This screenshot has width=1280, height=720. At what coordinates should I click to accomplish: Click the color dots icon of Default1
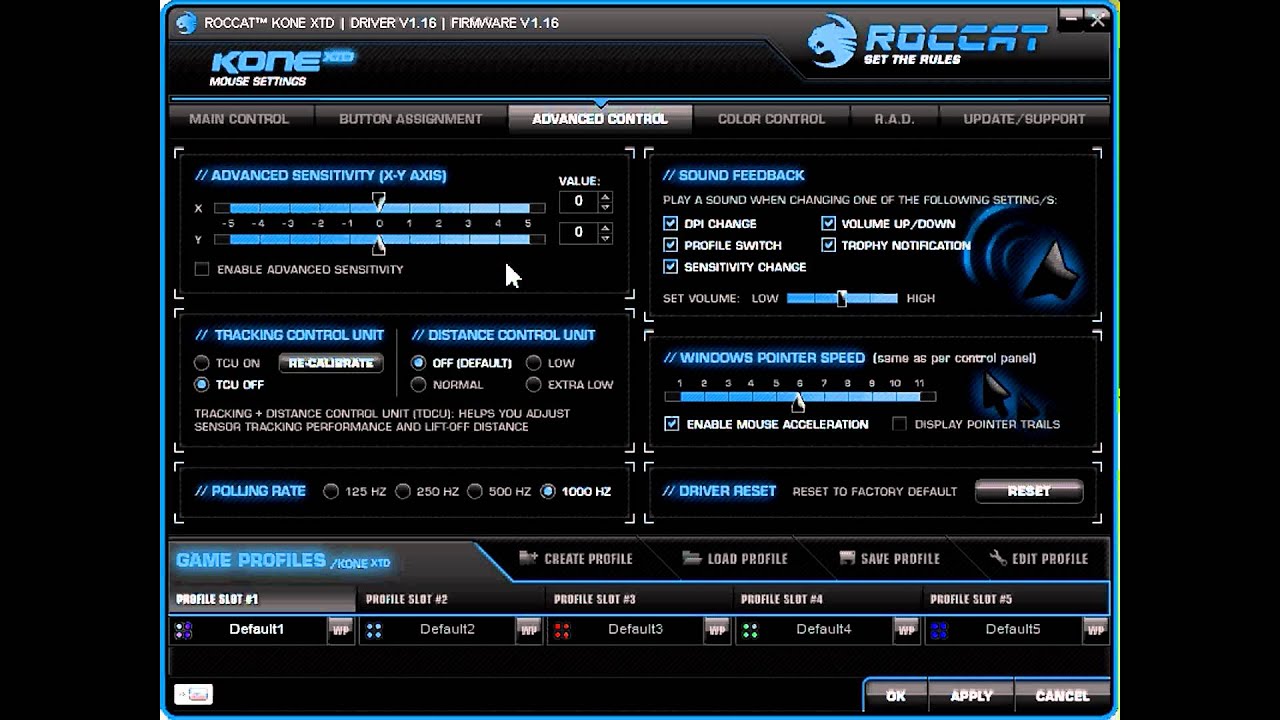click(x=183, y=630)
